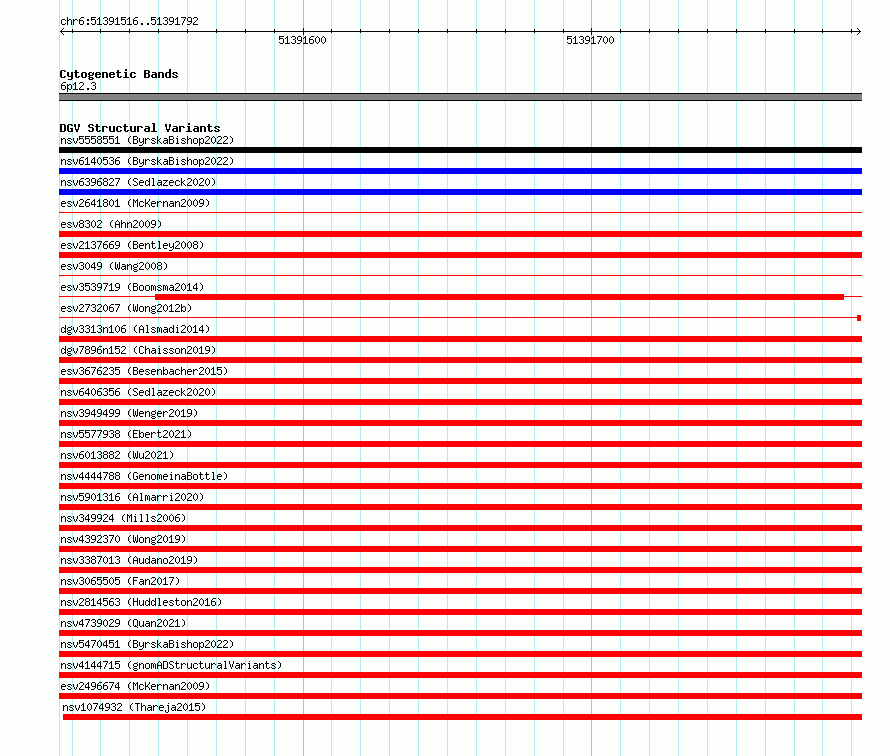Select the black nsv5558551 variant bar
Viewport: 890px width, 756px height.
pos(460,150)
